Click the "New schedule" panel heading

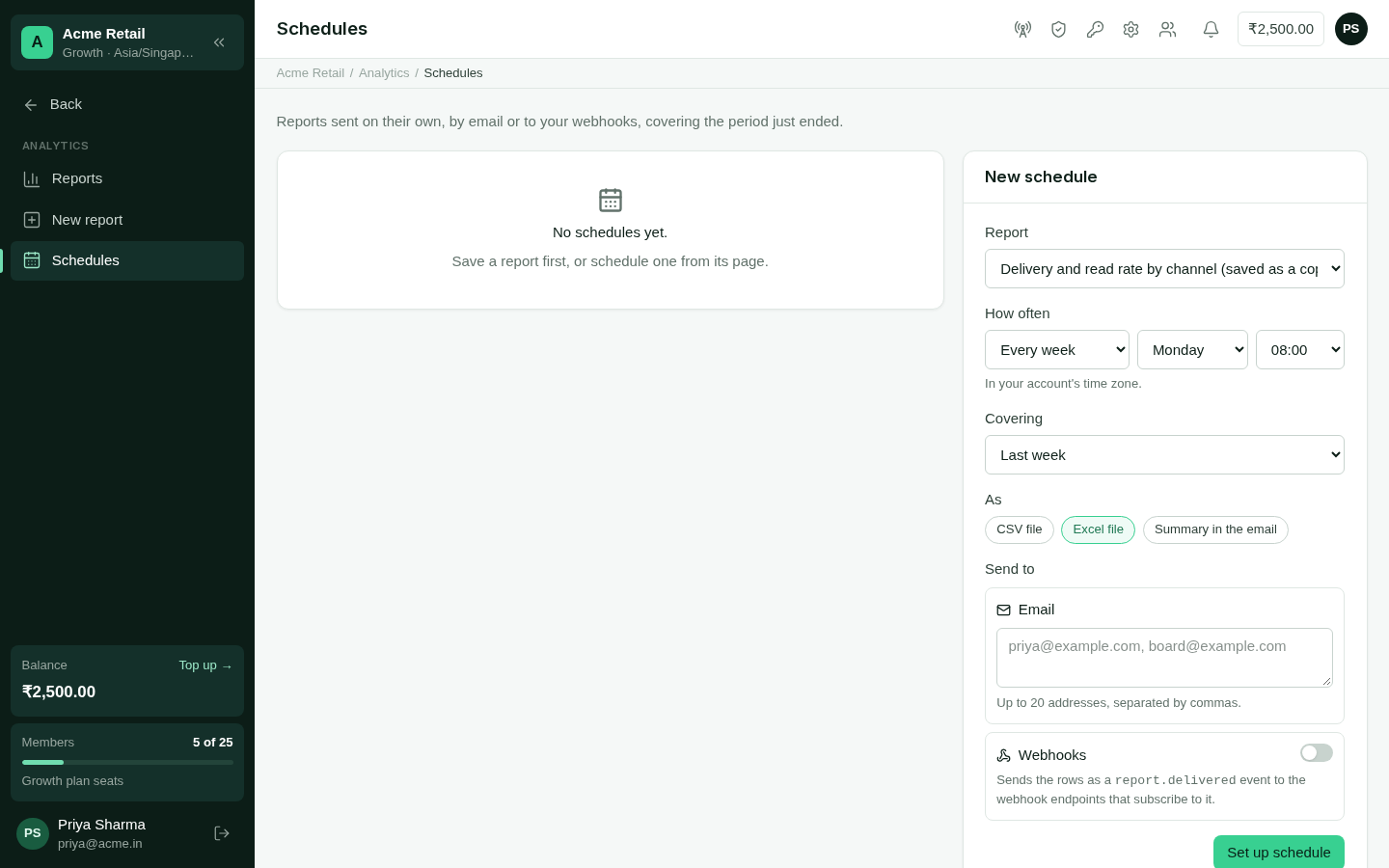click(x=1041, y=176)
